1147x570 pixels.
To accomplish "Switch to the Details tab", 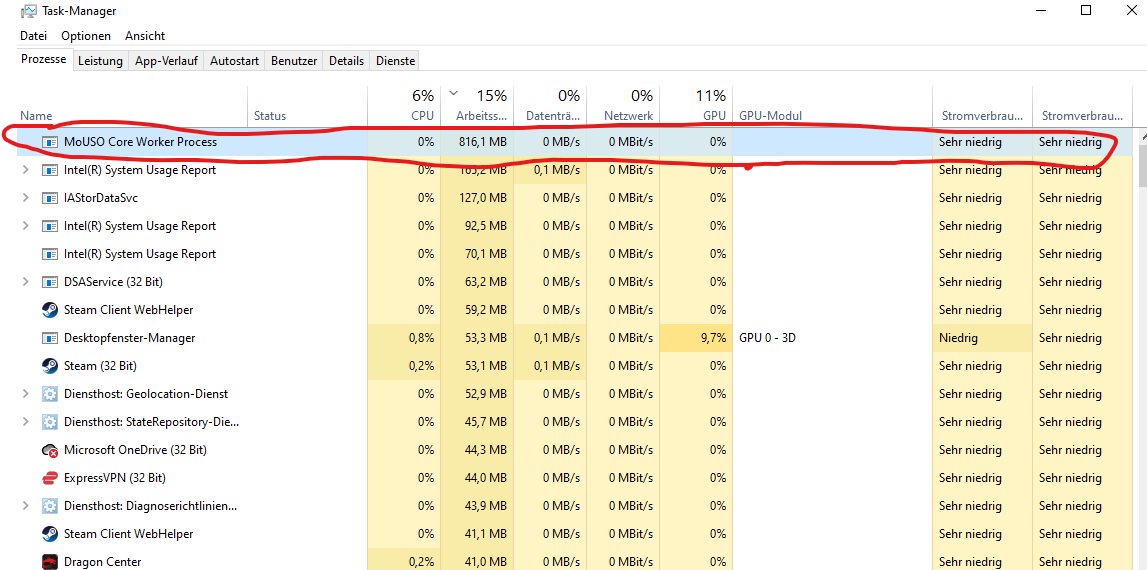I will click(346, 61).
